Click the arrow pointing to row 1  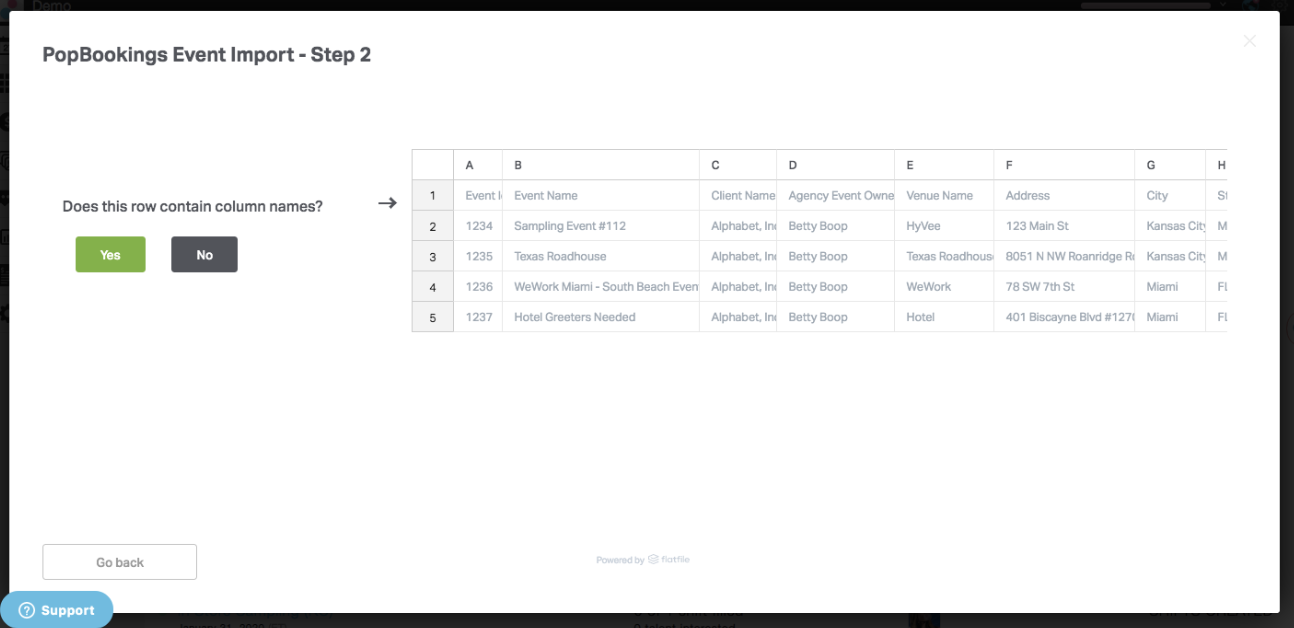point(387,203)
